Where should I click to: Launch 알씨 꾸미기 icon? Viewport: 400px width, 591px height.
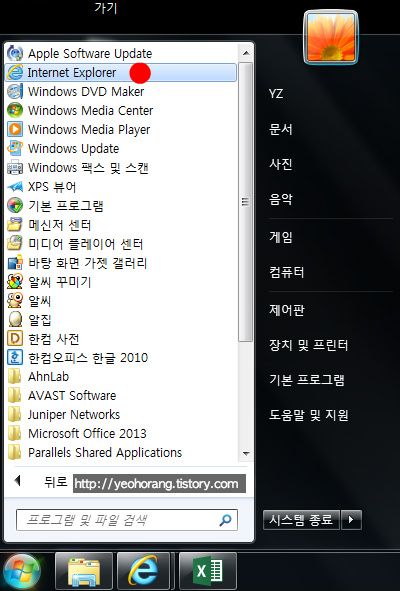tap(15, 282)
